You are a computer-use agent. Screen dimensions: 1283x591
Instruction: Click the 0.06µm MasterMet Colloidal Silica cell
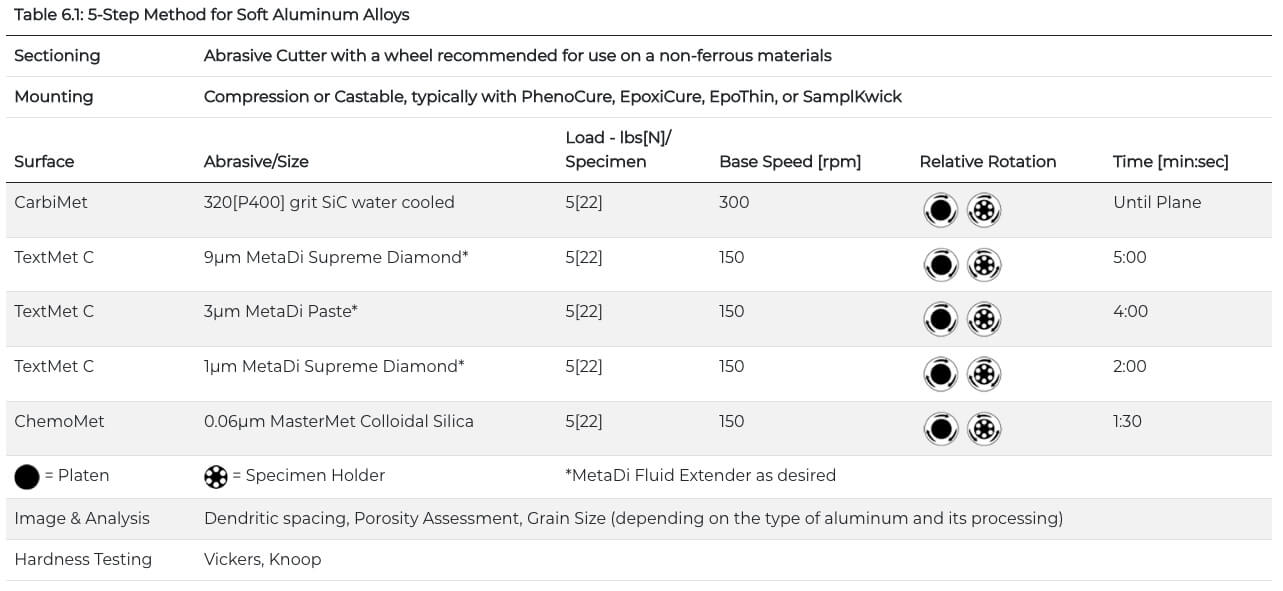pos(339,421)
